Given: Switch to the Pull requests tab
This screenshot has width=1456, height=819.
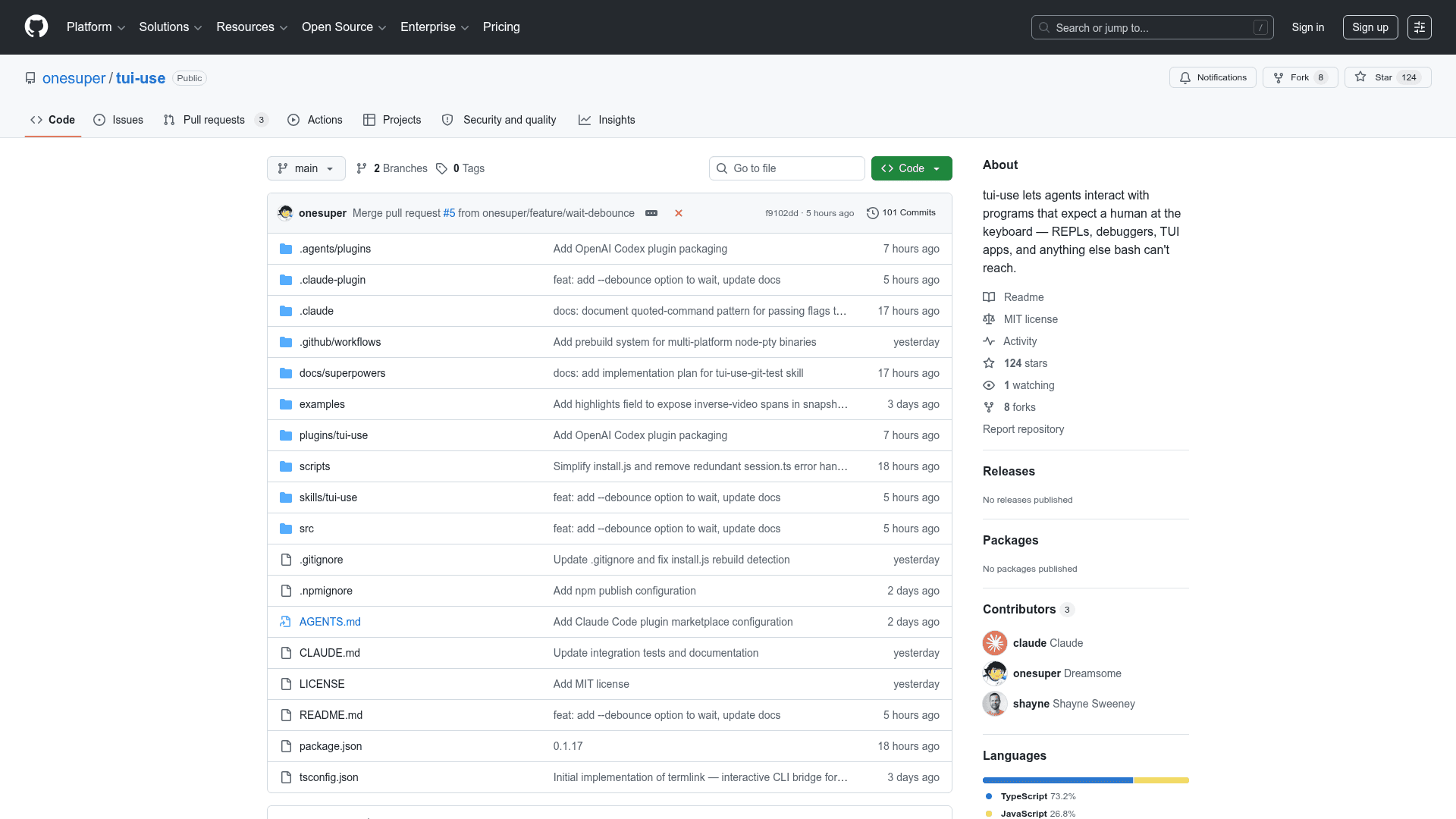Looking at the screenshot, I should (x=214, y=120).
